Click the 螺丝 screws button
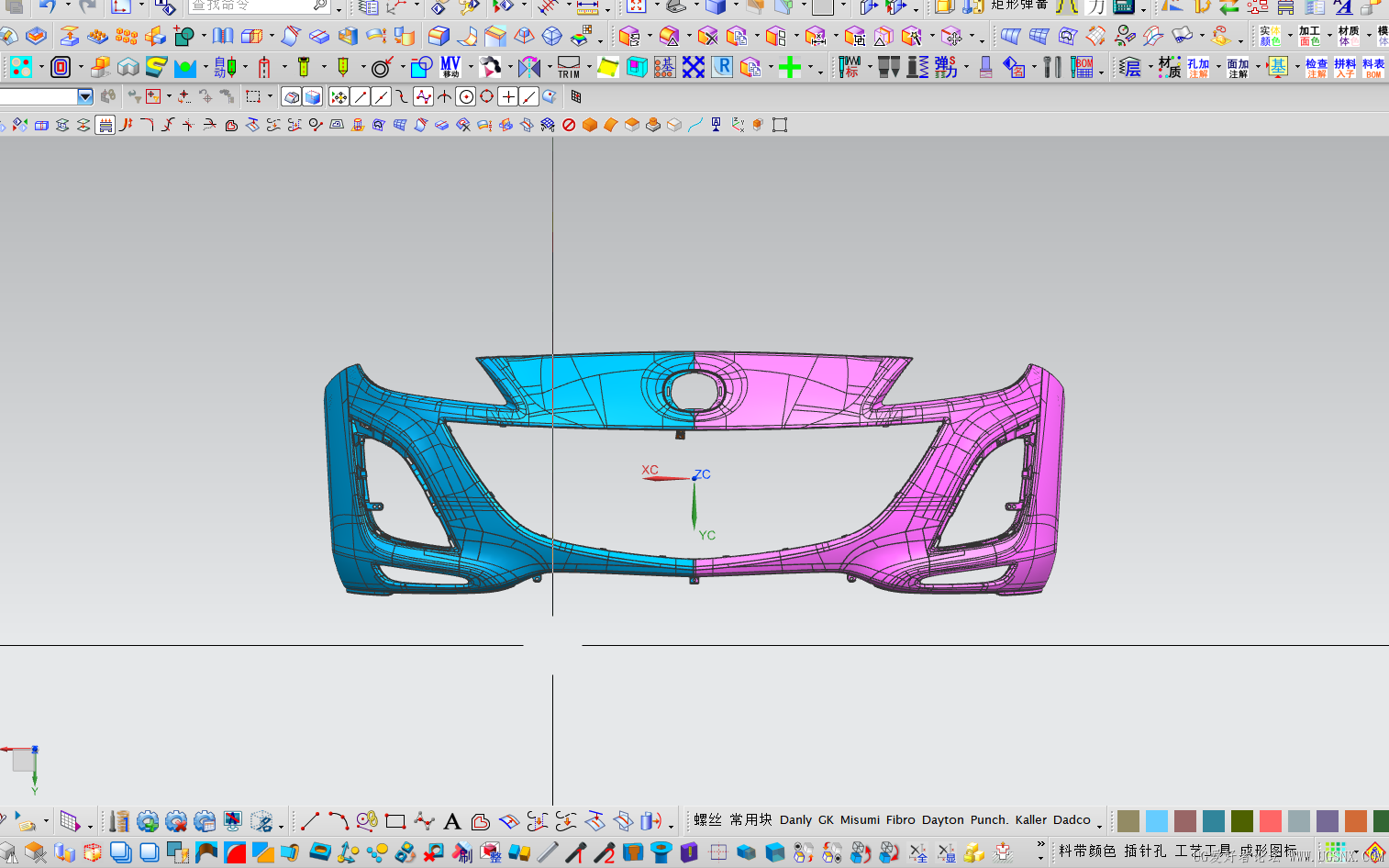Viewport: 1389px width, 868px height. 707,819
